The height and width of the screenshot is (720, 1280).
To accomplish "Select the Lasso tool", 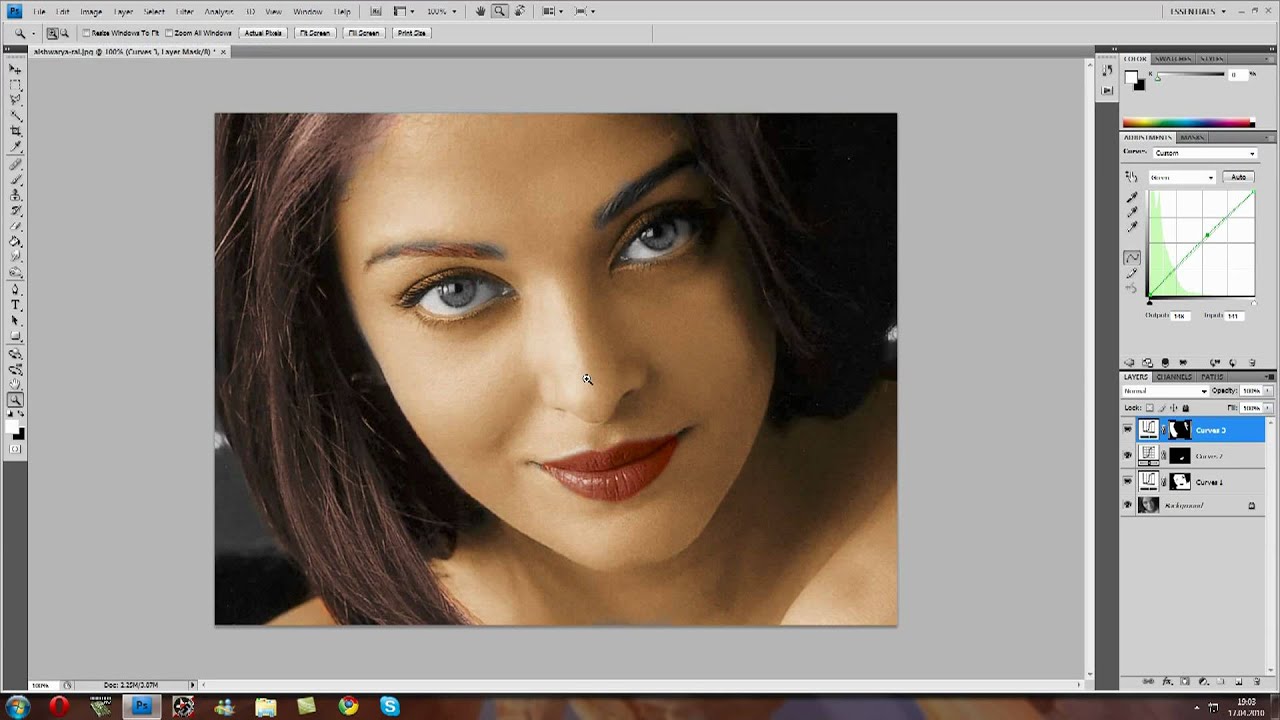I will point(15,100).
